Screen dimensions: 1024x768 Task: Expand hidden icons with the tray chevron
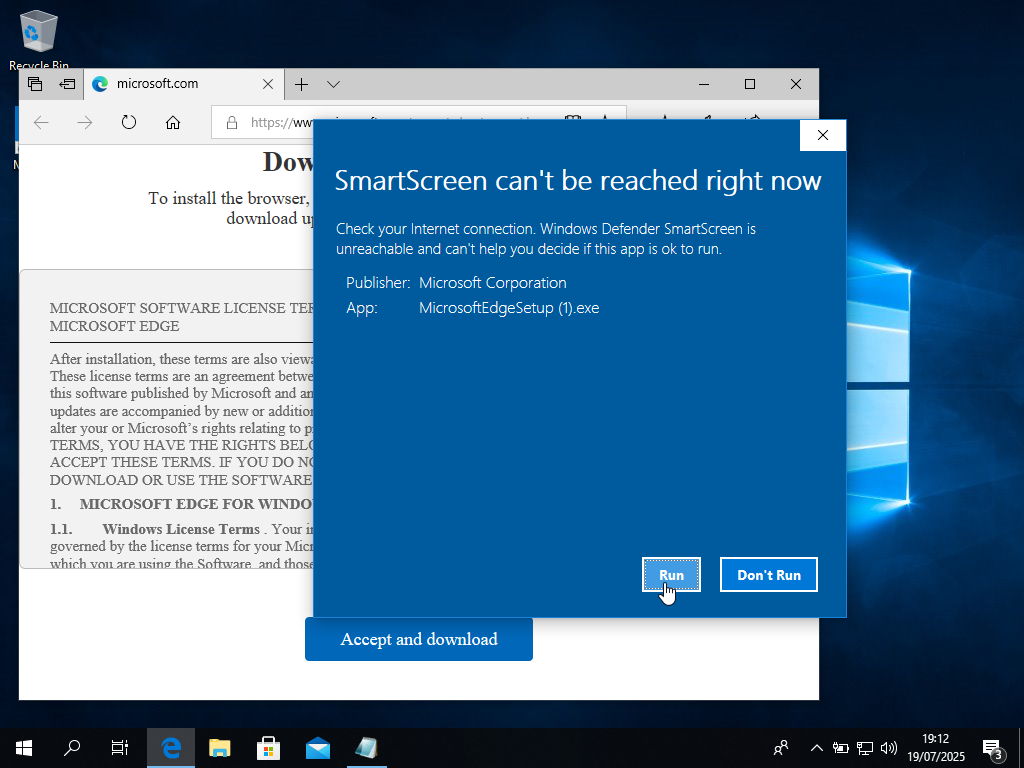tap(817, 748)
